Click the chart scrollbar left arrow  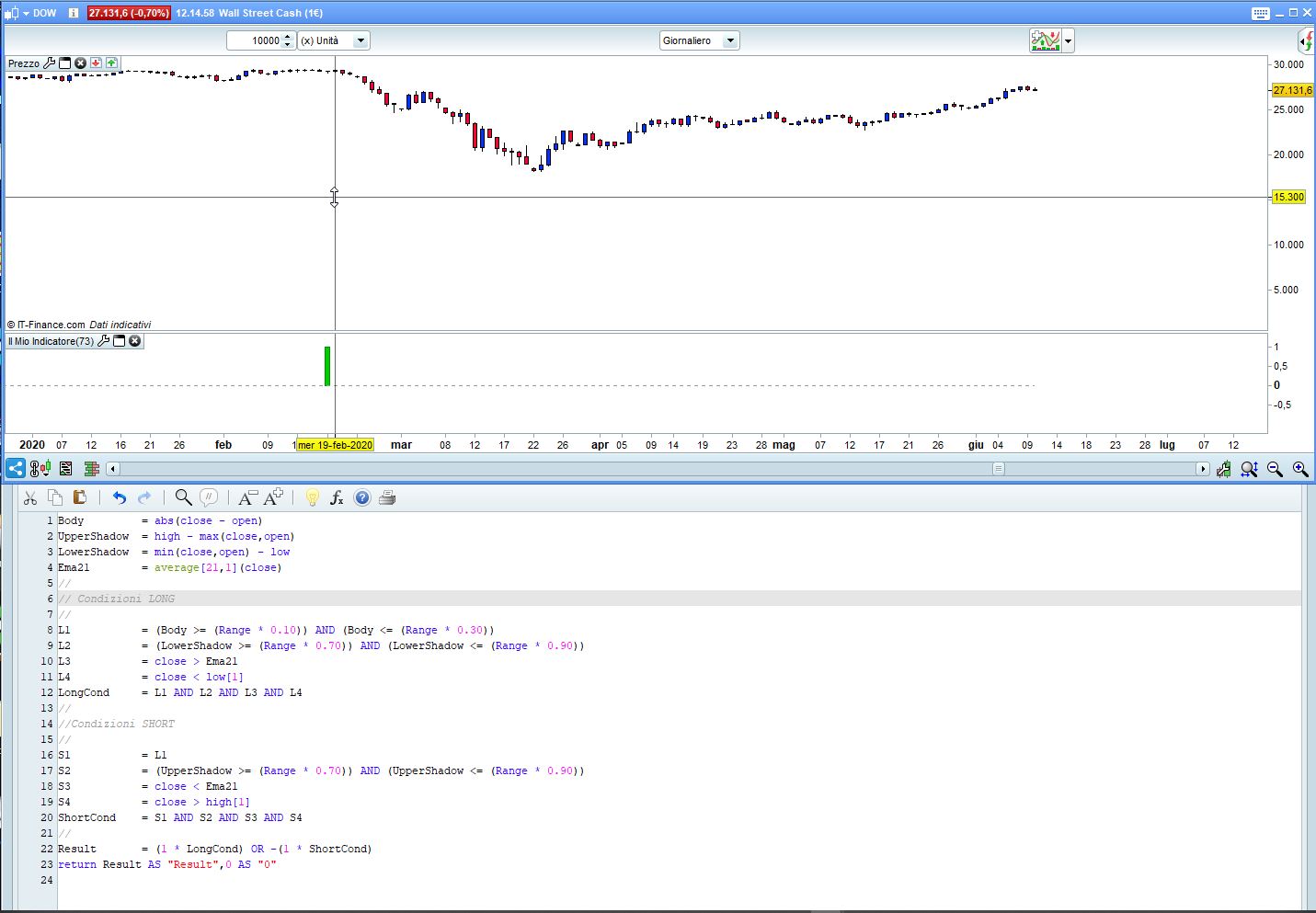(x=112, y=469)
